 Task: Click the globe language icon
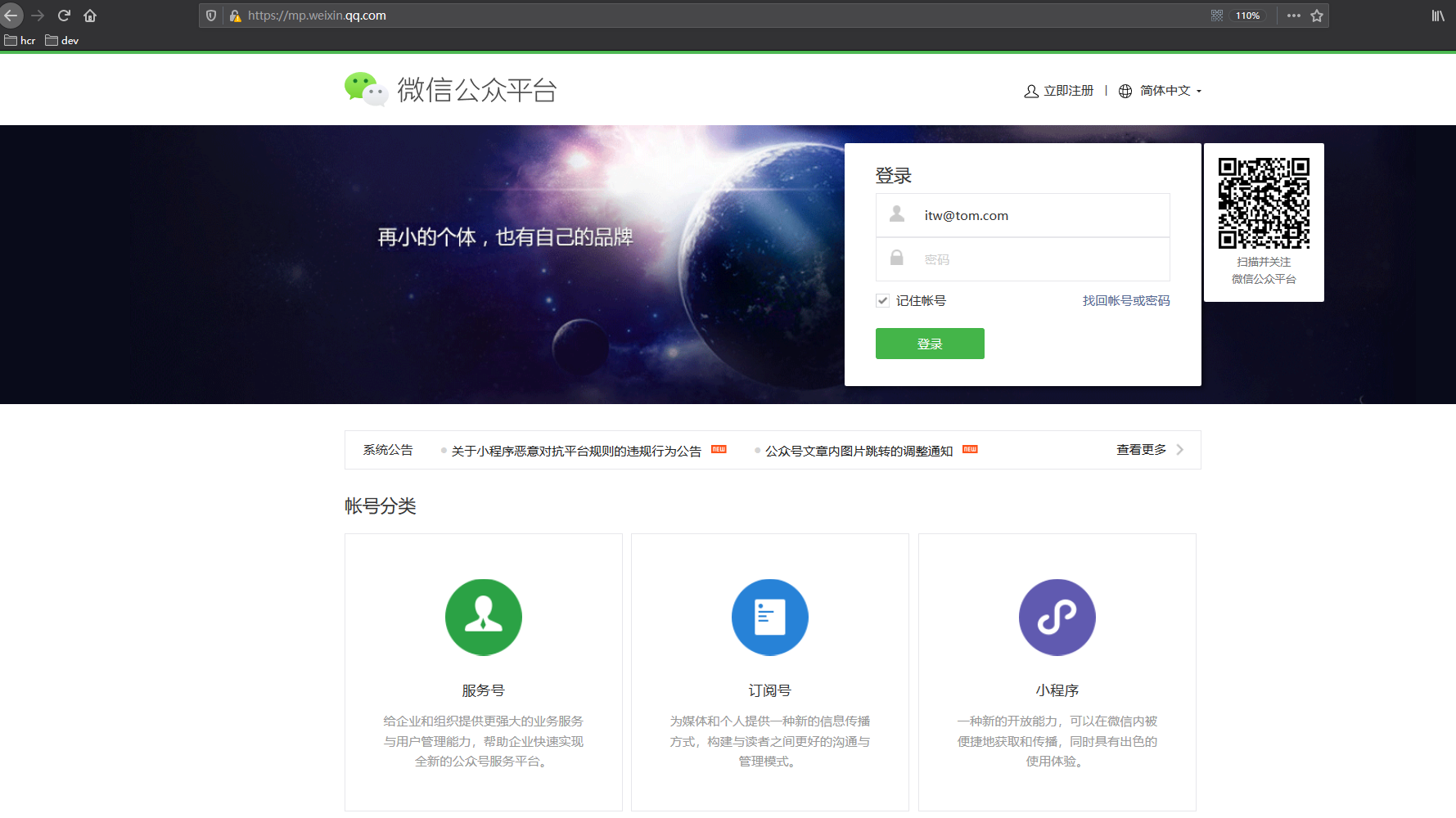click(1125, 91)
